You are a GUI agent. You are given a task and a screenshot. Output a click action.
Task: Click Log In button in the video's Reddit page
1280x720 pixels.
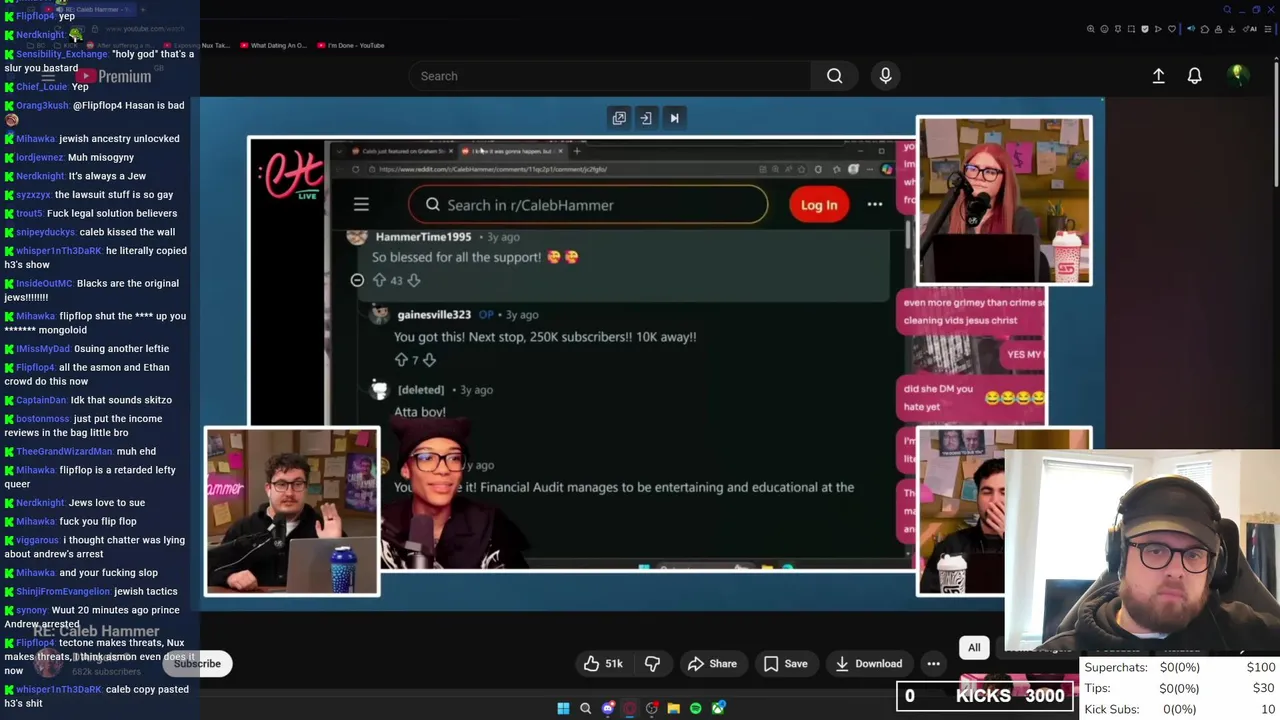pyautogui.click(x=818, y=205)
